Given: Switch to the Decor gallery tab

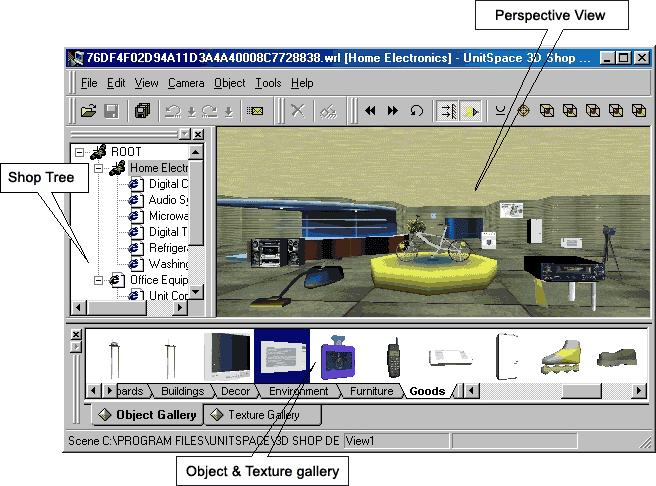Looking at the screenshot, I should click(235, 391).
